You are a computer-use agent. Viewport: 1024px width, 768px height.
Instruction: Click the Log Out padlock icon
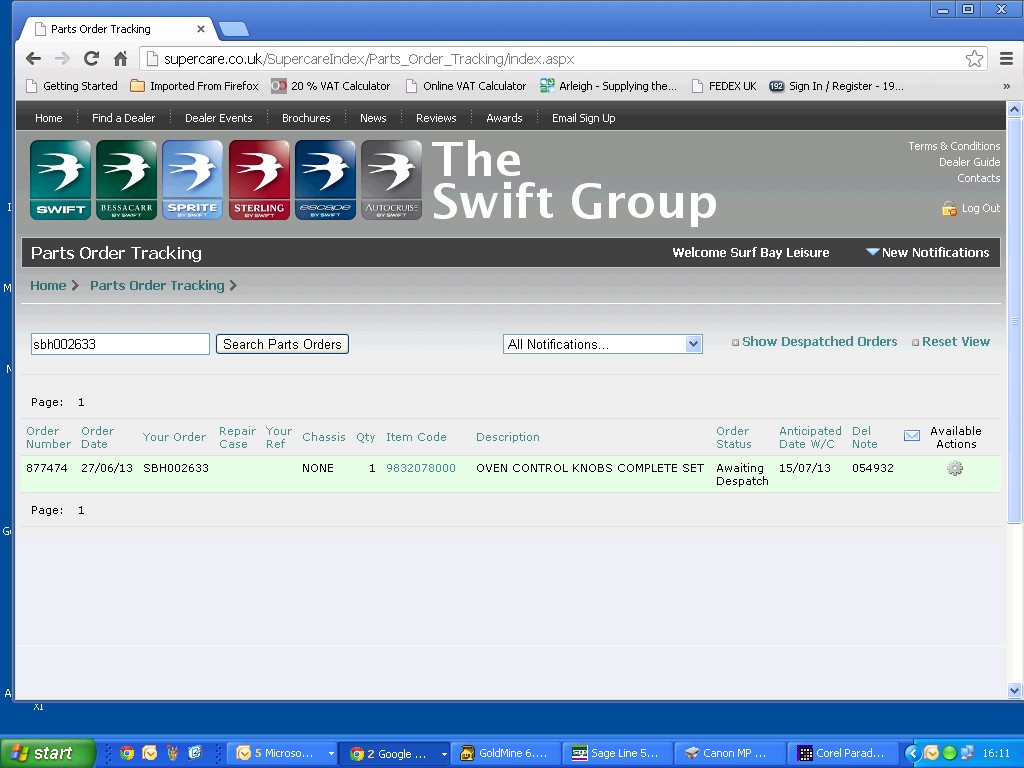pyautogui.click(x=949, y=208)
